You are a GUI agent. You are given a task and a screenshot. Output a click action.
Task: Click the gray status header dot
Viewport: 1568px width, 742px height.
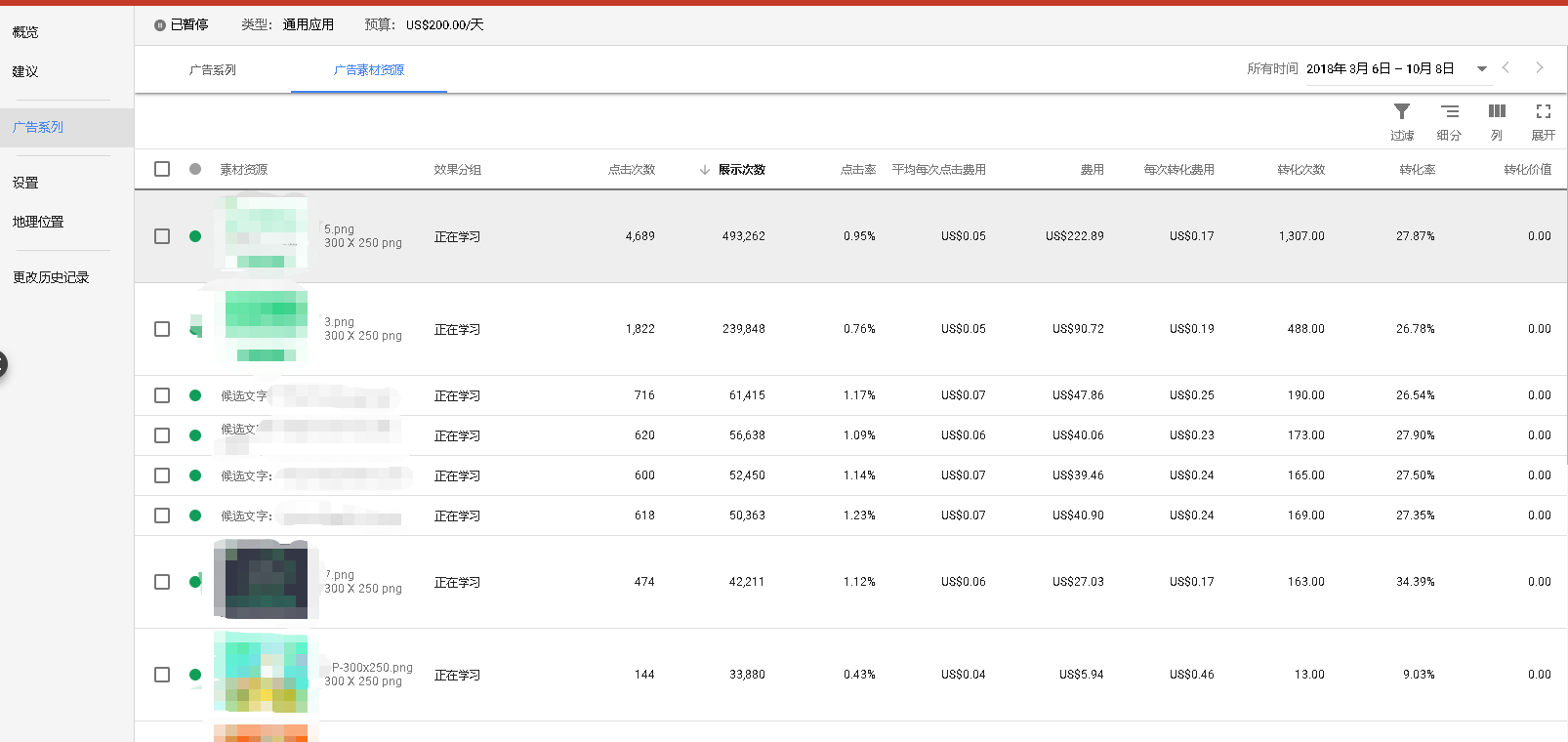coord(195,169)
